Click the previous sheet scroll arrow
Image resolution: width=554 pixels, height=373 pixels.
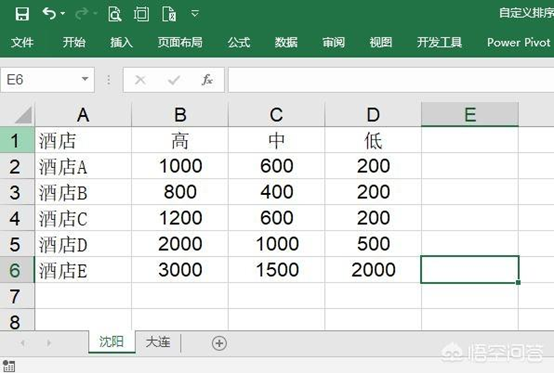23,343
